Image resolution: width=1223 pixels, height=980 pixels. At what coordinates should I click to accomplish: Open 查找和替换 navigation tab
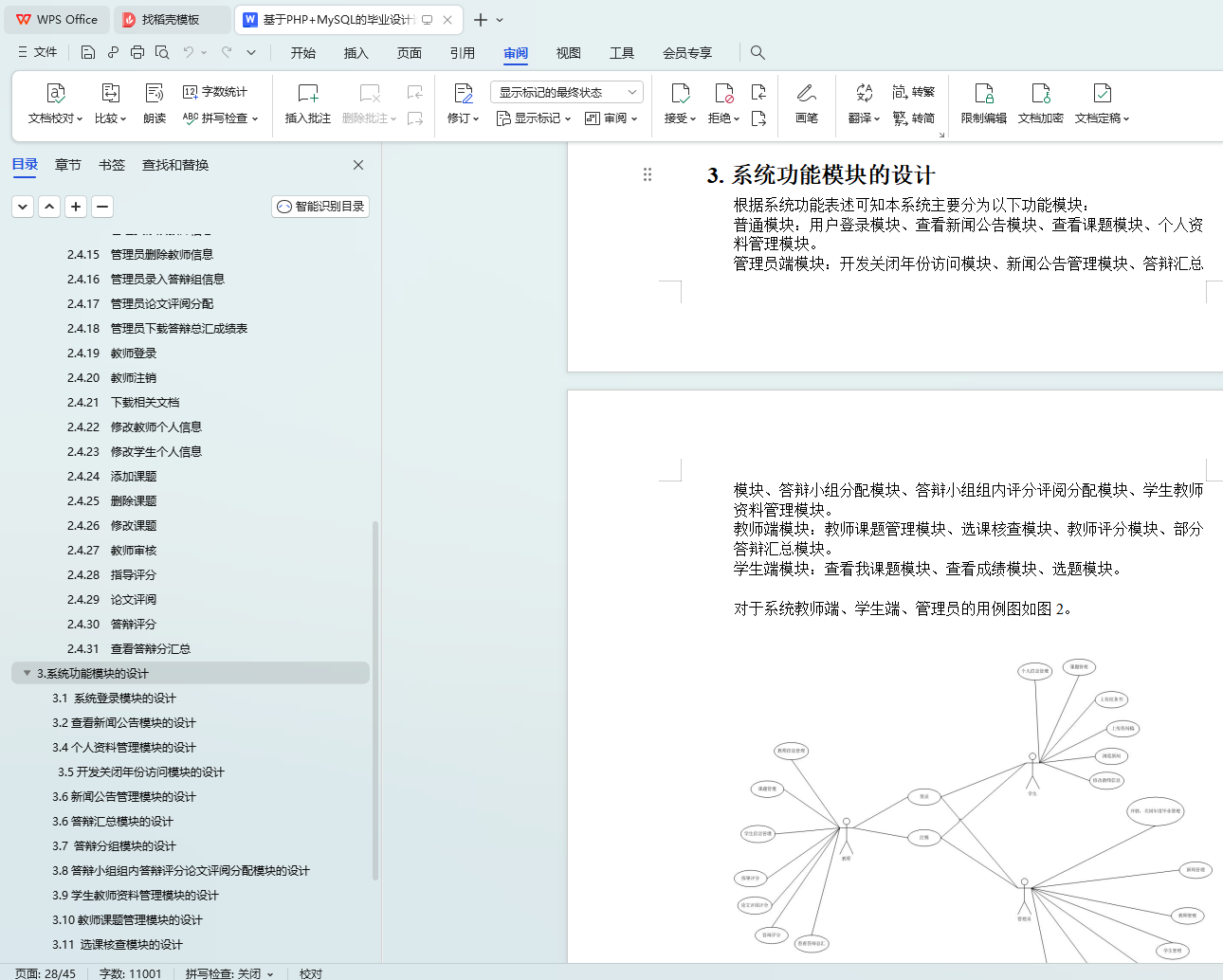pyautogui.click(x=175, y=165)
